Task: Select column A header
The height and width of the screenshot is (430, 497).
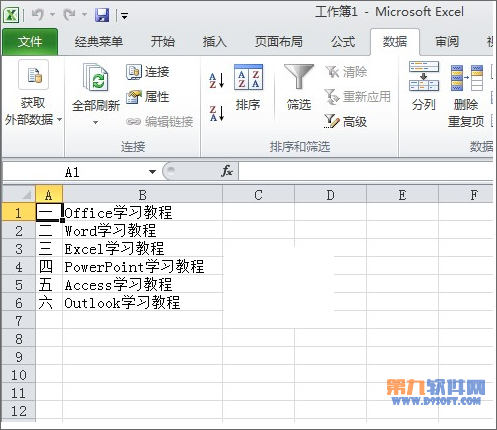Action: [x=49, y=195]
